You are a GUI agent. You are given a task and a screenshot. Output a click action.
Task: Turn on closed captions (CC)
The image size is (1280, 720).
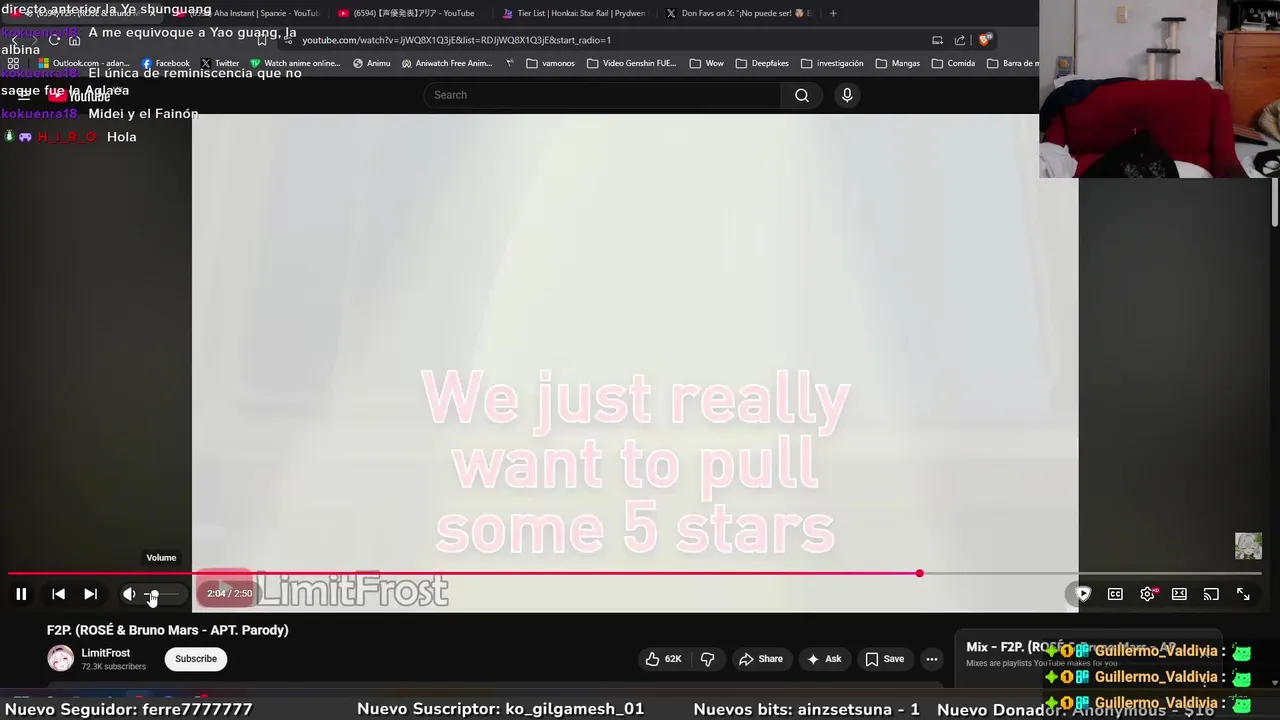pyautogui.click(x=1115, y=594)
